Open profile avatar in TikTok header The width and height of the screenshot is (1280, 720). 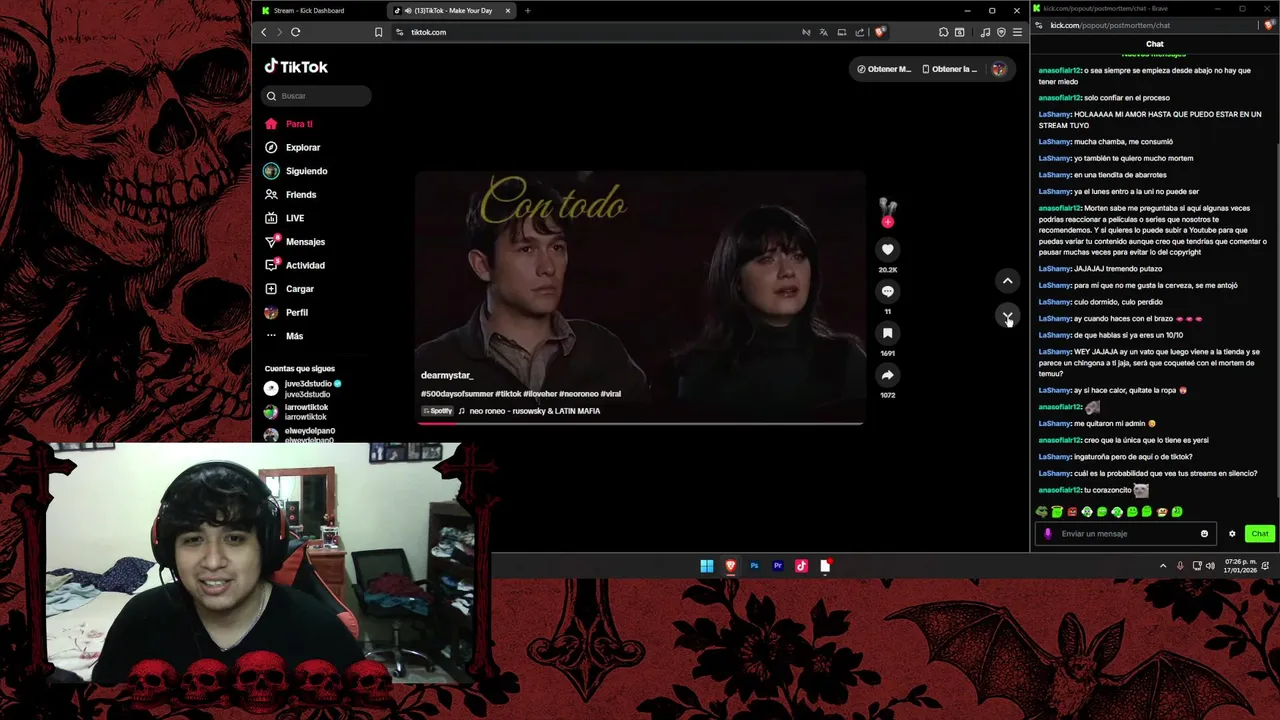click(998, 69)
